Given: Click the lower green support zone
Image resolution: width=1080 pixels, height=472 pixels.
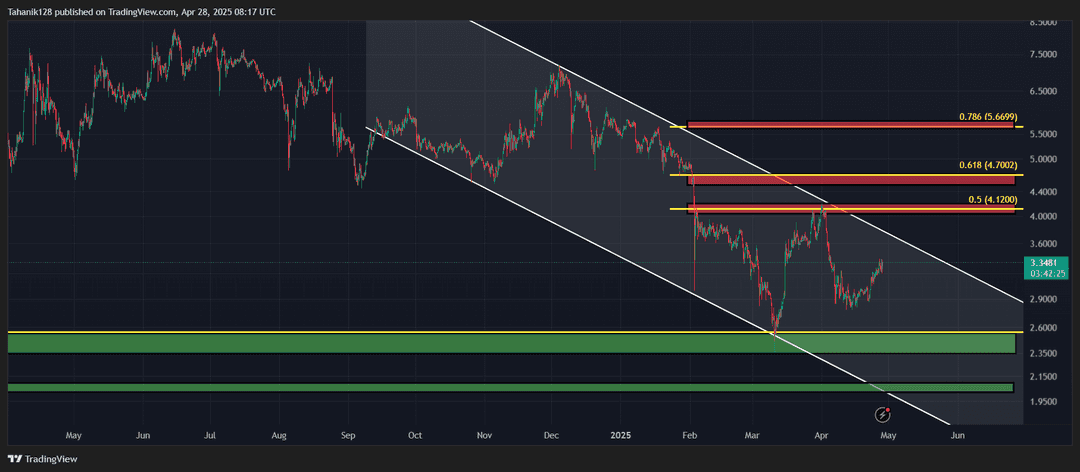Looking at the screenshot, I should click(510, 388).
